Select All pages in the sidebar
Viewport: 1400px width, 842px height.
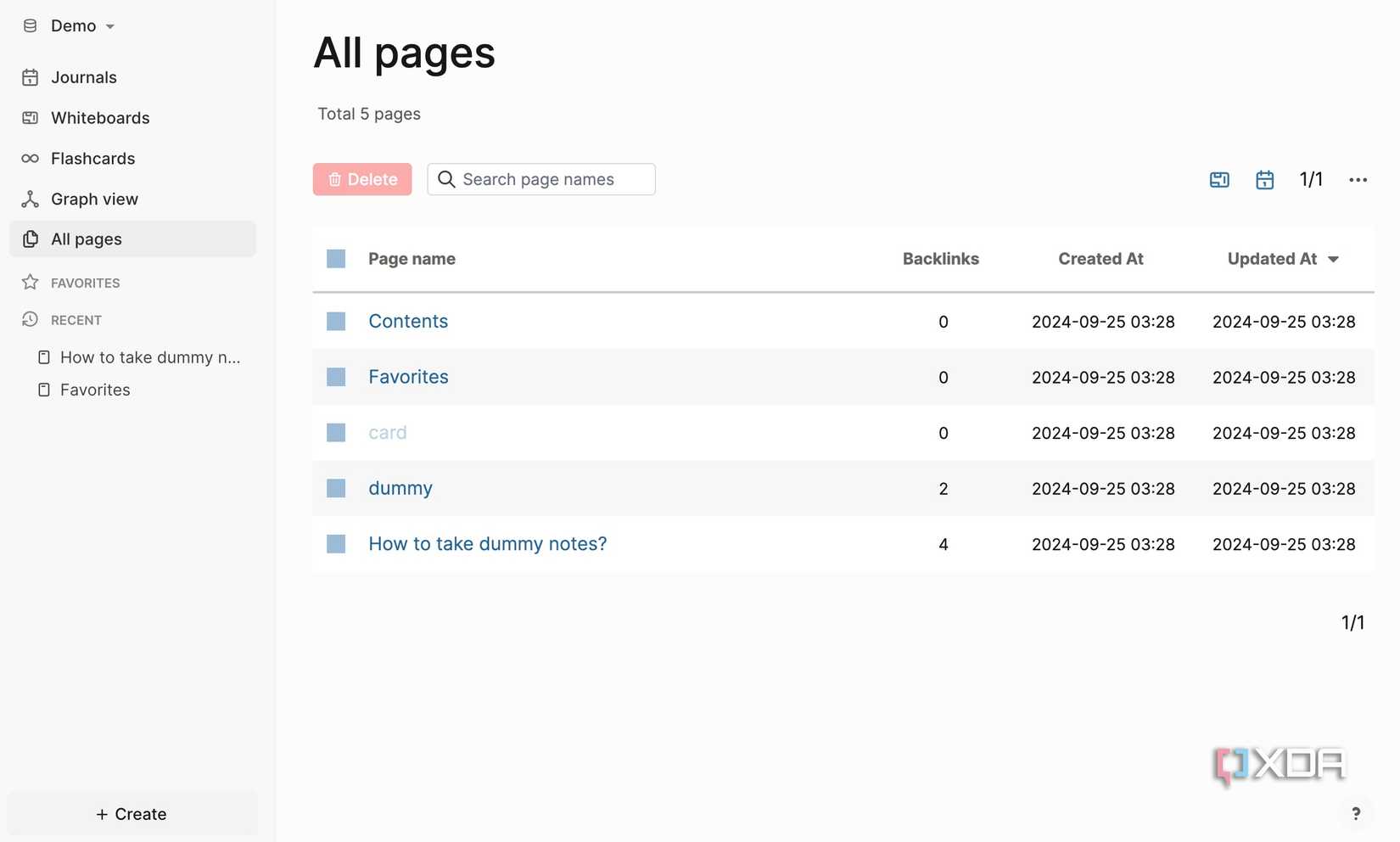click(x=87, y=239)
